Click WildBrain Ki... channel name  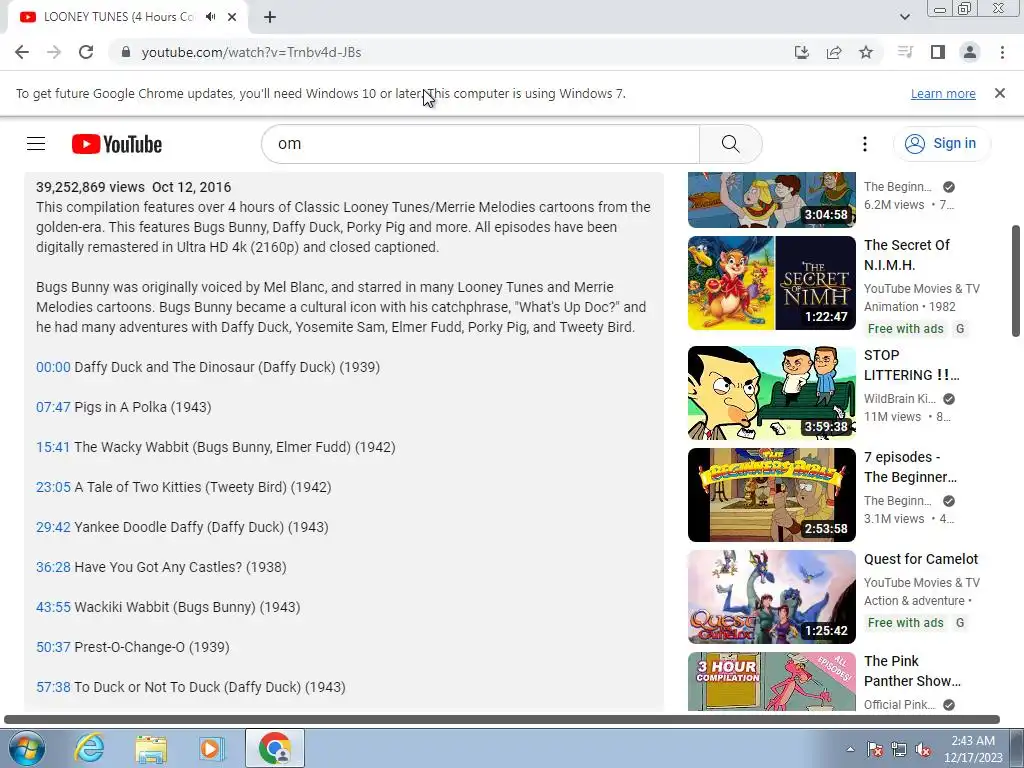(x=899, y=398)
